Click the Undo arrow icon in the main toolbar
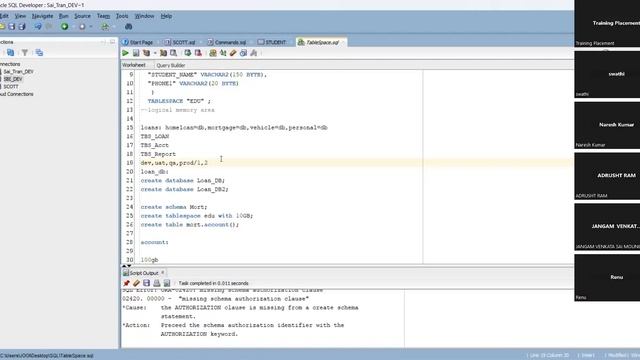The width and height of the screenshot is (640, 360). (38, 27)
